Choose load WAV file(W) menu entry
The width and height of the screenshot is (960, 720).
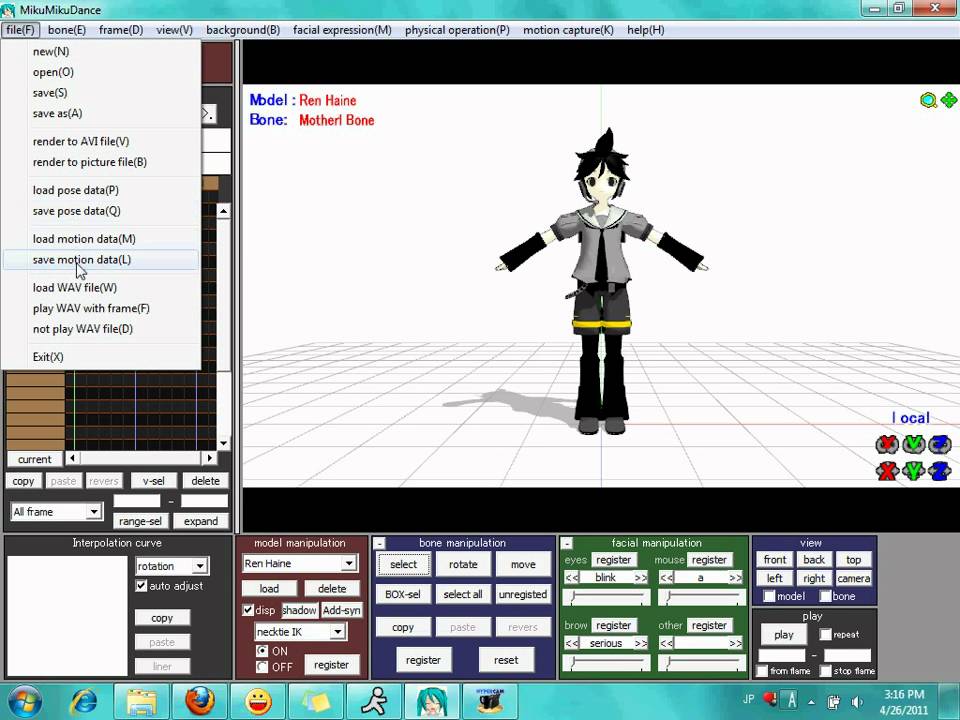tap(101, 287)
